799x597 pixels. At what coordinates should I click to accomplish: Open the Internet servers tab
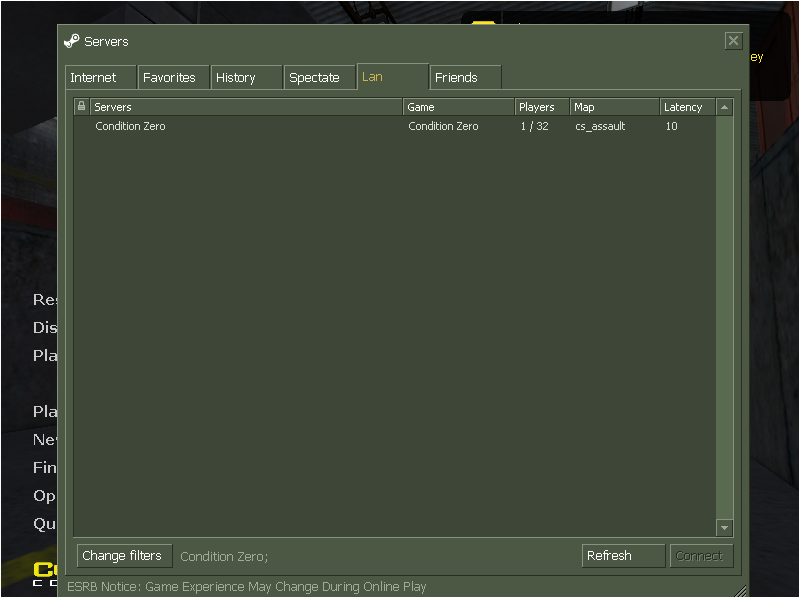click(100, 77)
